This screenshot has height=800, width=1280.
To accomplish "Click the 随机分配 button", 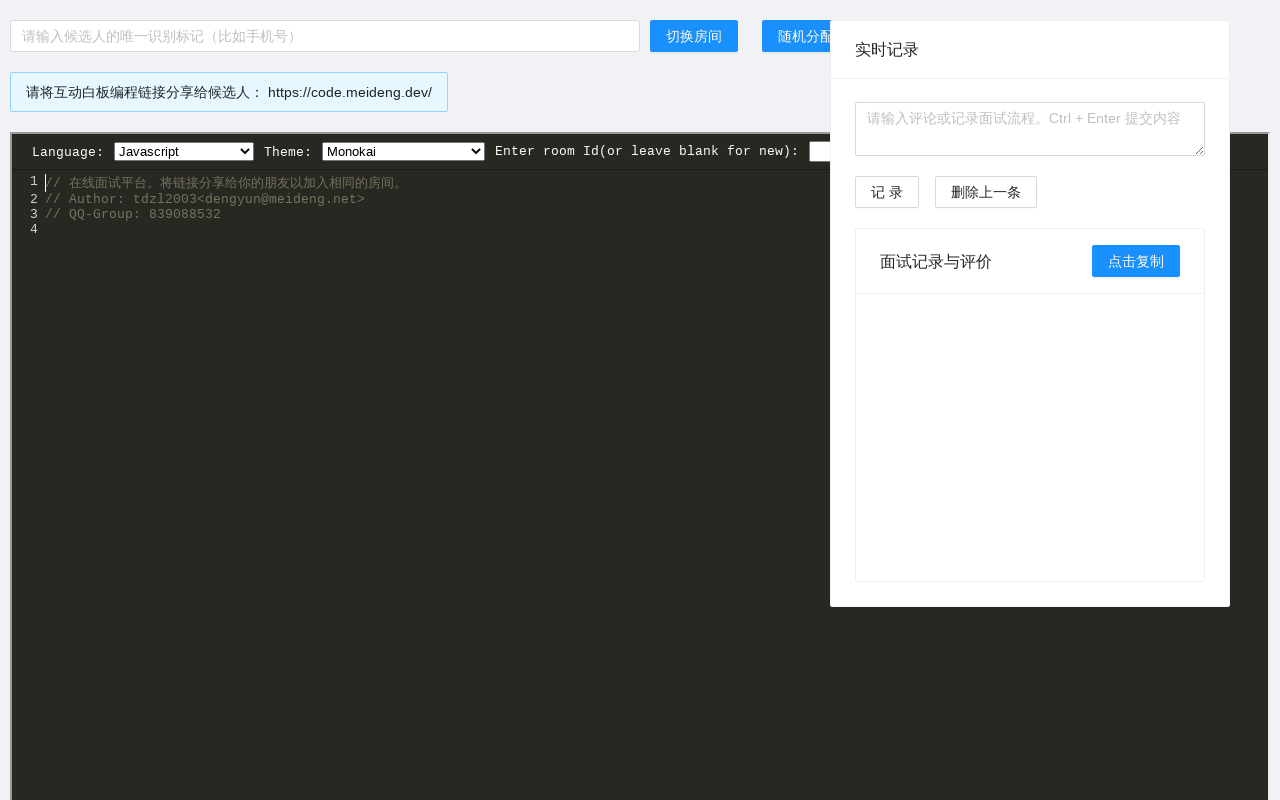I will [x=796, y=36].
